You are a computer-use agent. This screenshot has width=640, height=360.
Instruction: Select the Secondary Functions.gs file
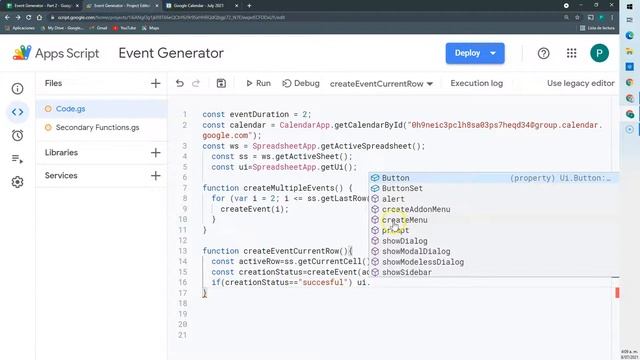click(x=101, y=127)
